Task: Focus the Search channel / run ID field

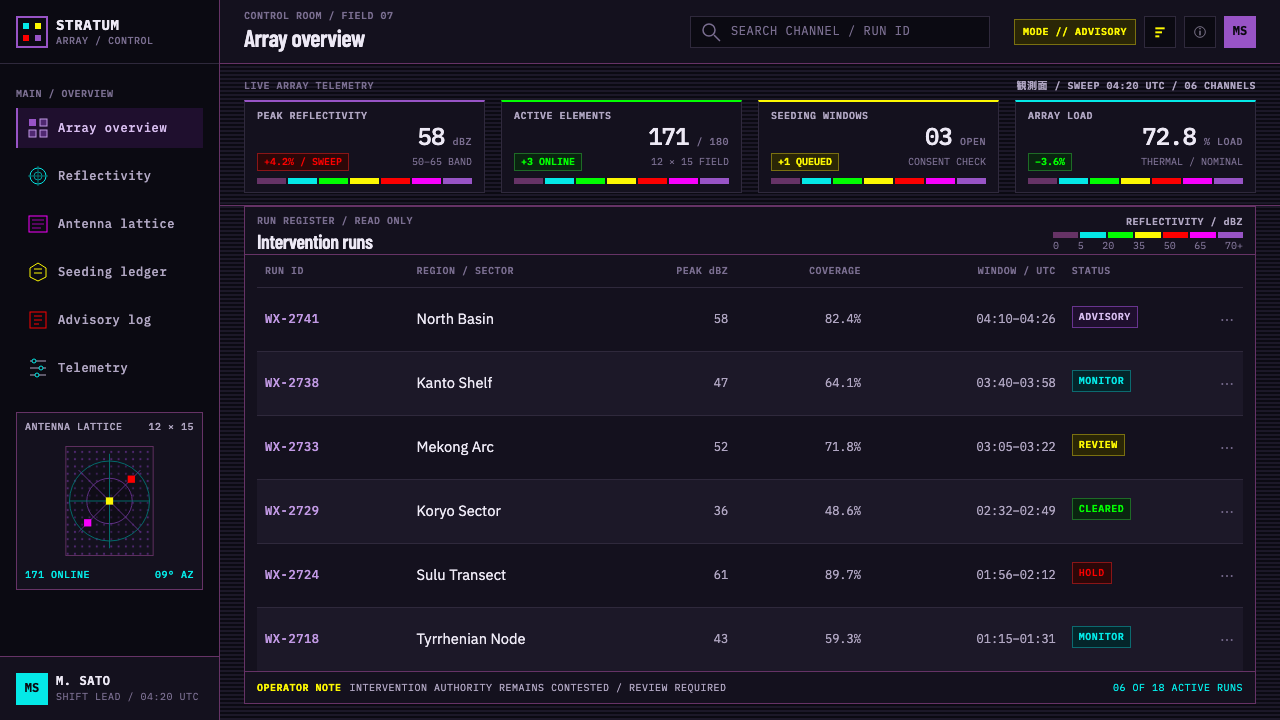Action: coord(840,32)
